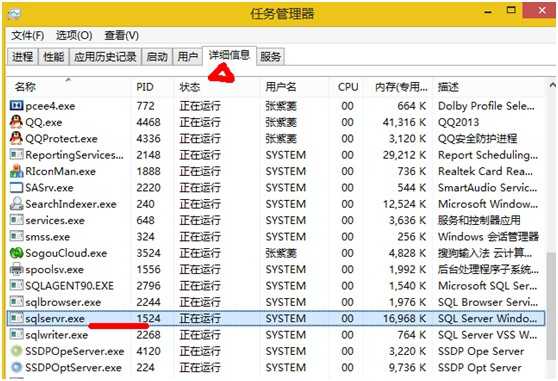This screenshot has height=381, width=558.
Task: Sort by the 内存(专用 column header
Action: tap(398, 86)
